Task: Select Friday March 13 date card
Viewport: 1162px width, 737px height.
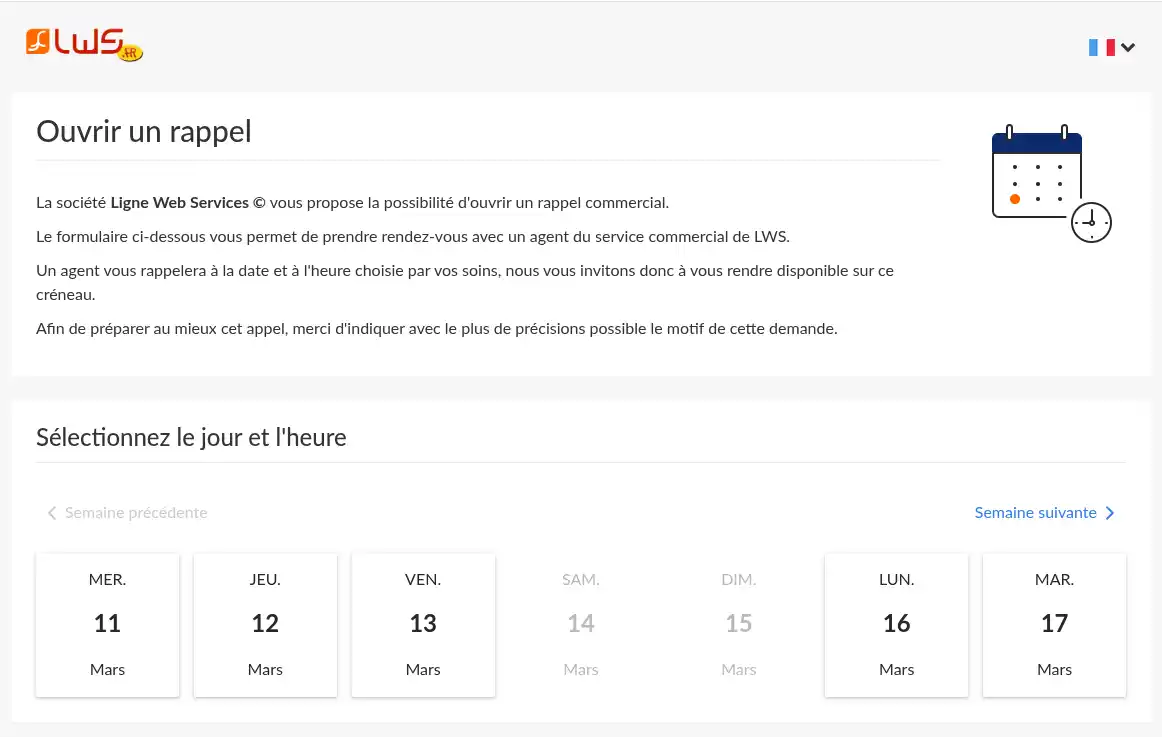Action: tap(423, 624)
